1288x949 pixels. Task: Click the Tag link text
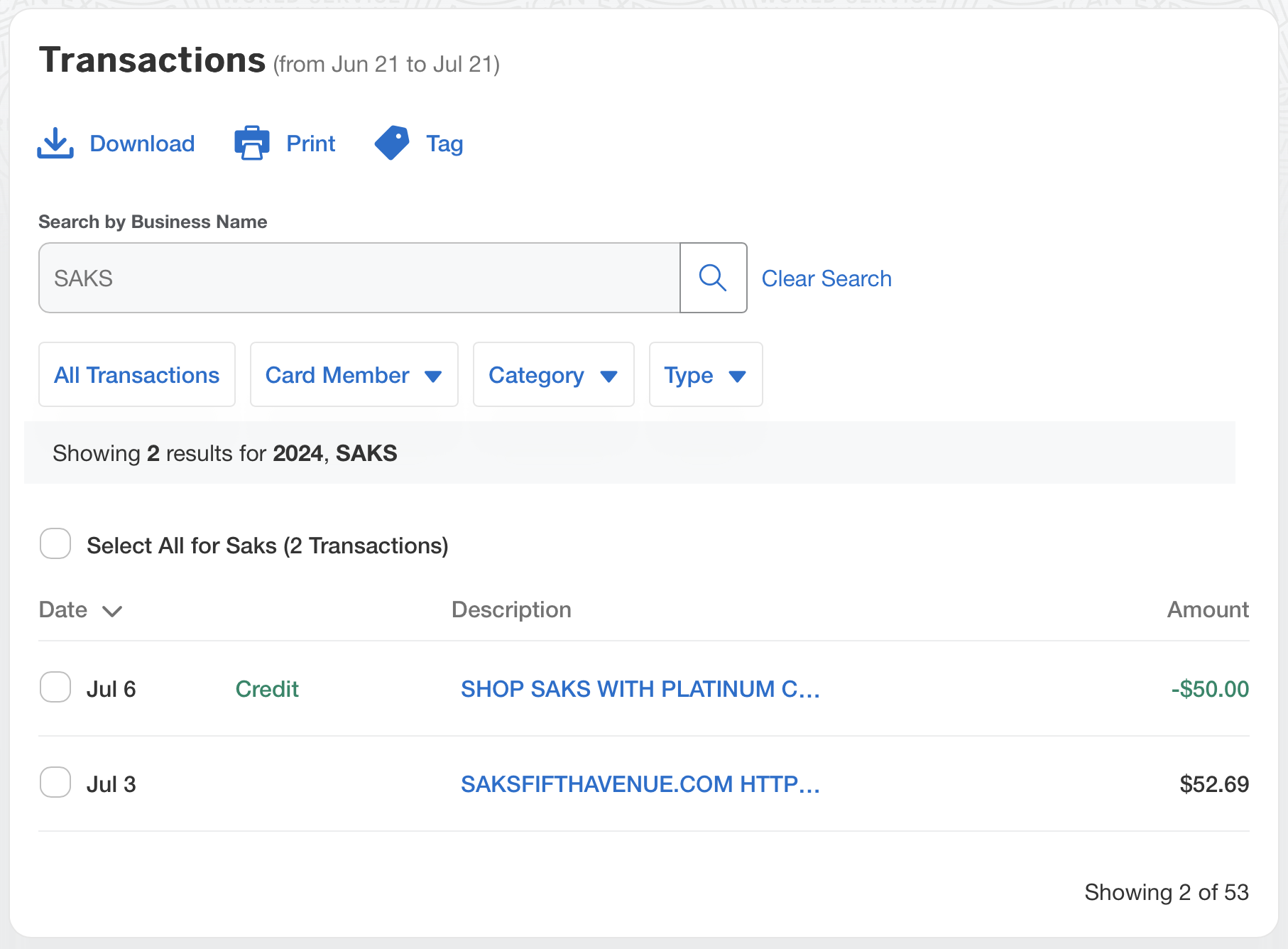pos(444,144)
